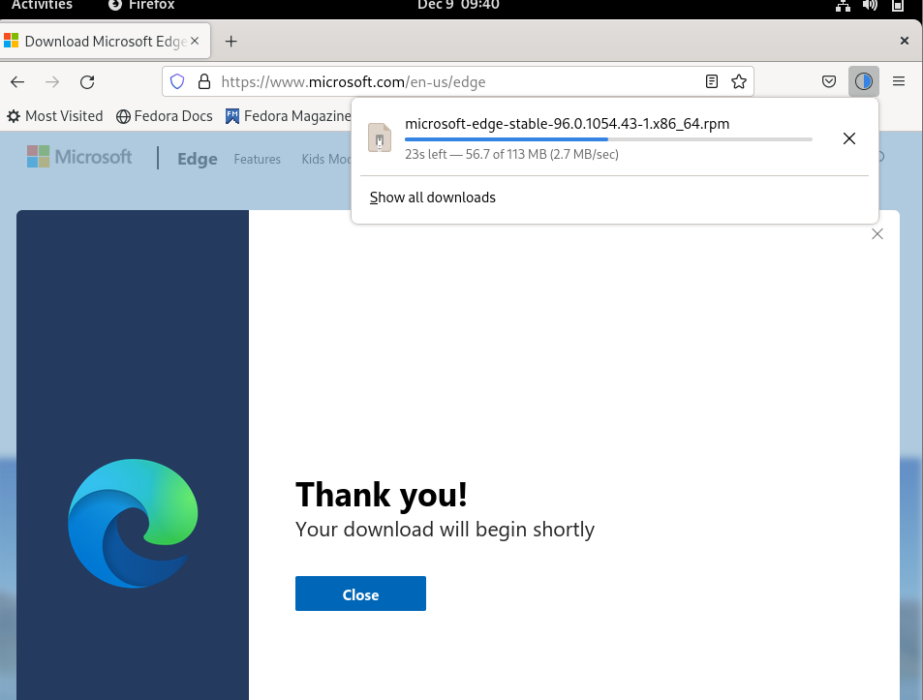Click the Reader View icon in address bar

tap(712, 82)
